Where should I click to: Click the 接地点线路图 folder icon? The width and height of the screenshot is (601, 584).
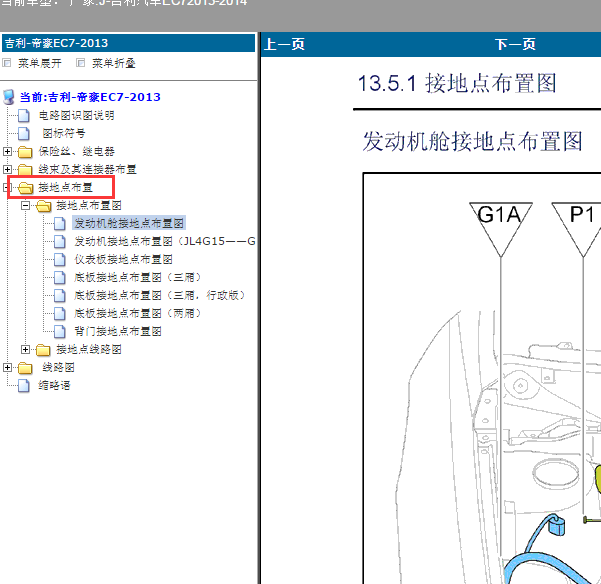[x=43, y=349]
